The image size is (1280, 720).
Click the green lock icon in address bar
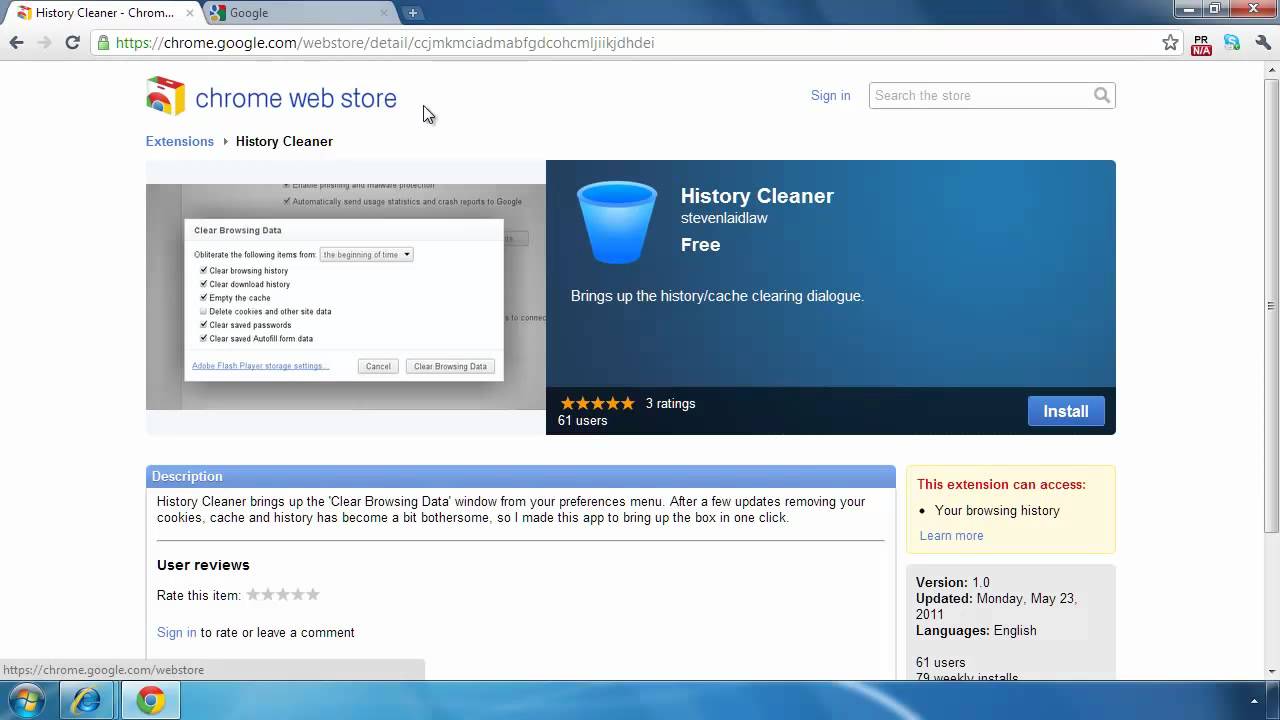tap(103, 42)
